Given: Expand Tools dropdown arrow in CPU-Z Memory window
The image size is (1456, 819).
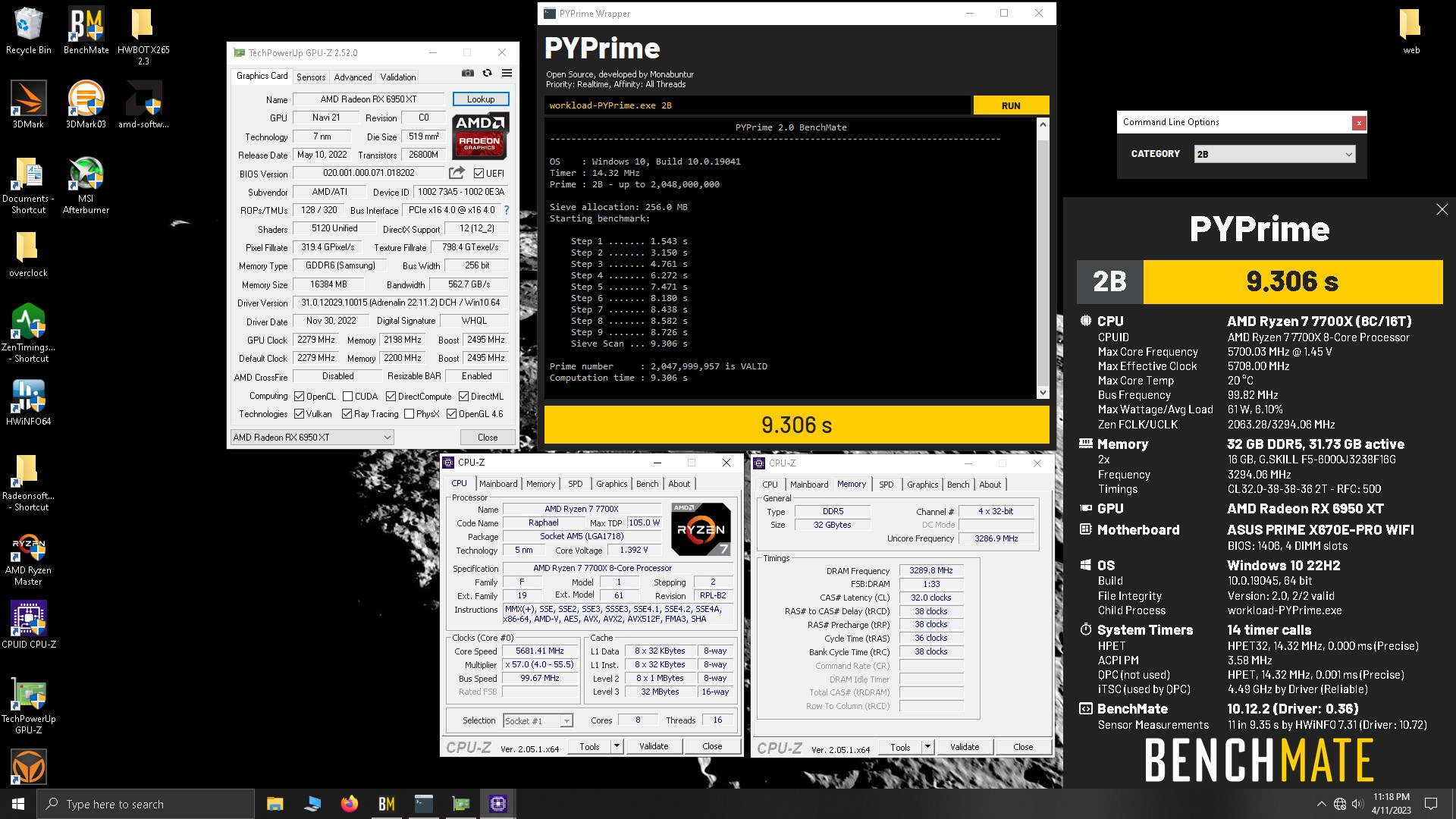Looking at the screenshot, I should pos(927,747).
